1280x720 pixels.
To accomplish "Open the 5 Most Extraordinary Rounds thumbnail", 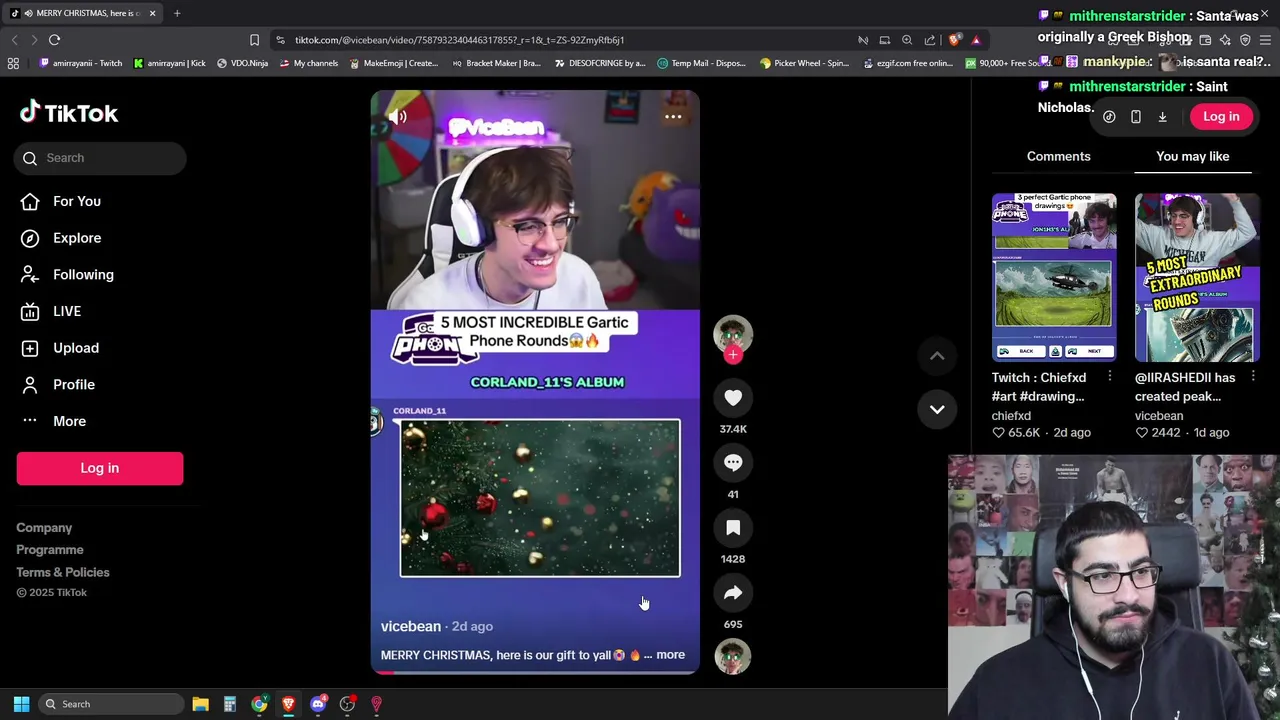I will point(1197,277).
